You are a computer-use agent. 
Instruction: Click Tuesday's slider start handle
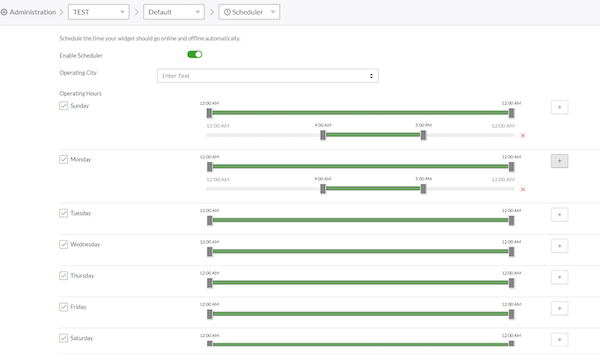pyautogui.click(x=210, y=220)
